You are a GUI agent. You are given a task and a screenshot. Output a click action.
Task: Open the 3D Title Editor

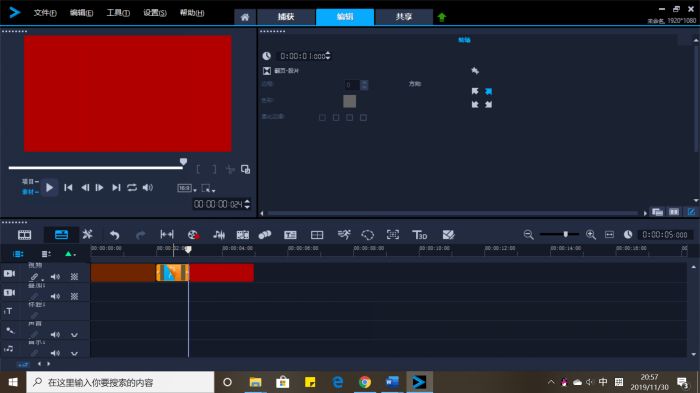click(420, 235)
